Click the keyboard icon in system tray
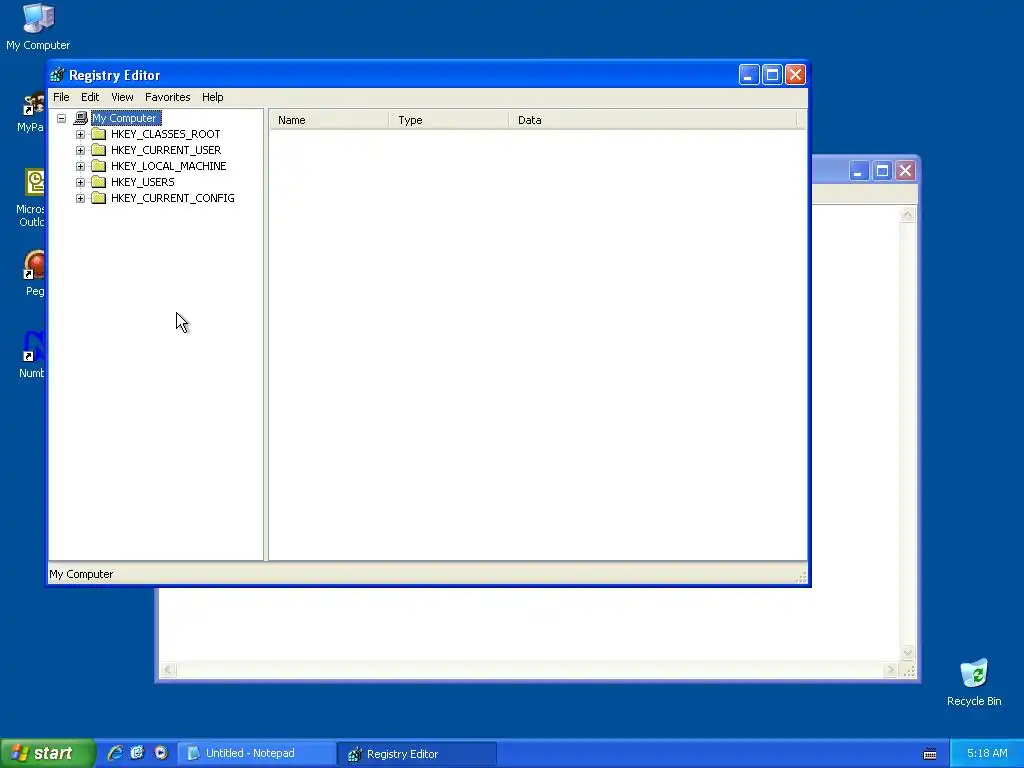 [930, 754]
